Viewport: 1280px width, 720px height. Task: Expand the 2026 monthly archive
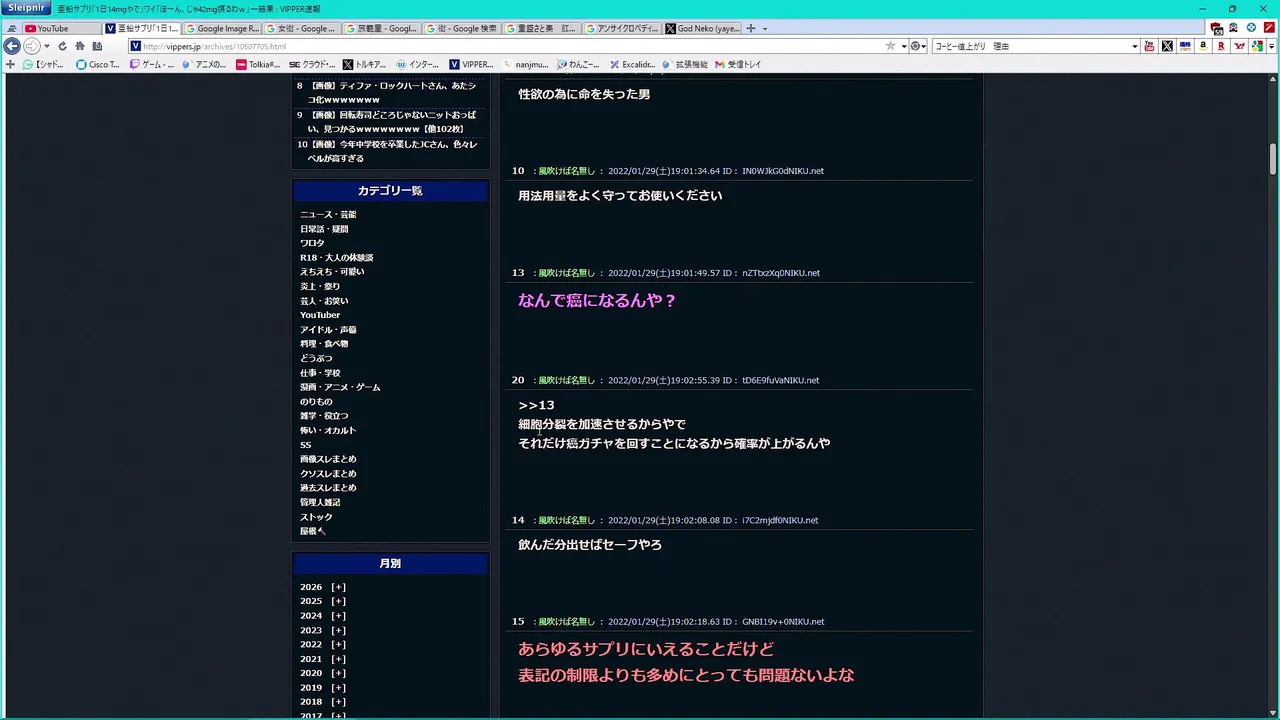pos(339,587)
